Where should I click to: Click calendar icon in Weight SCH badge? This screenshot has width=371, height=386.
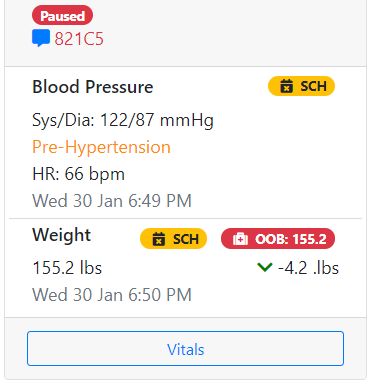click(159, 239)
